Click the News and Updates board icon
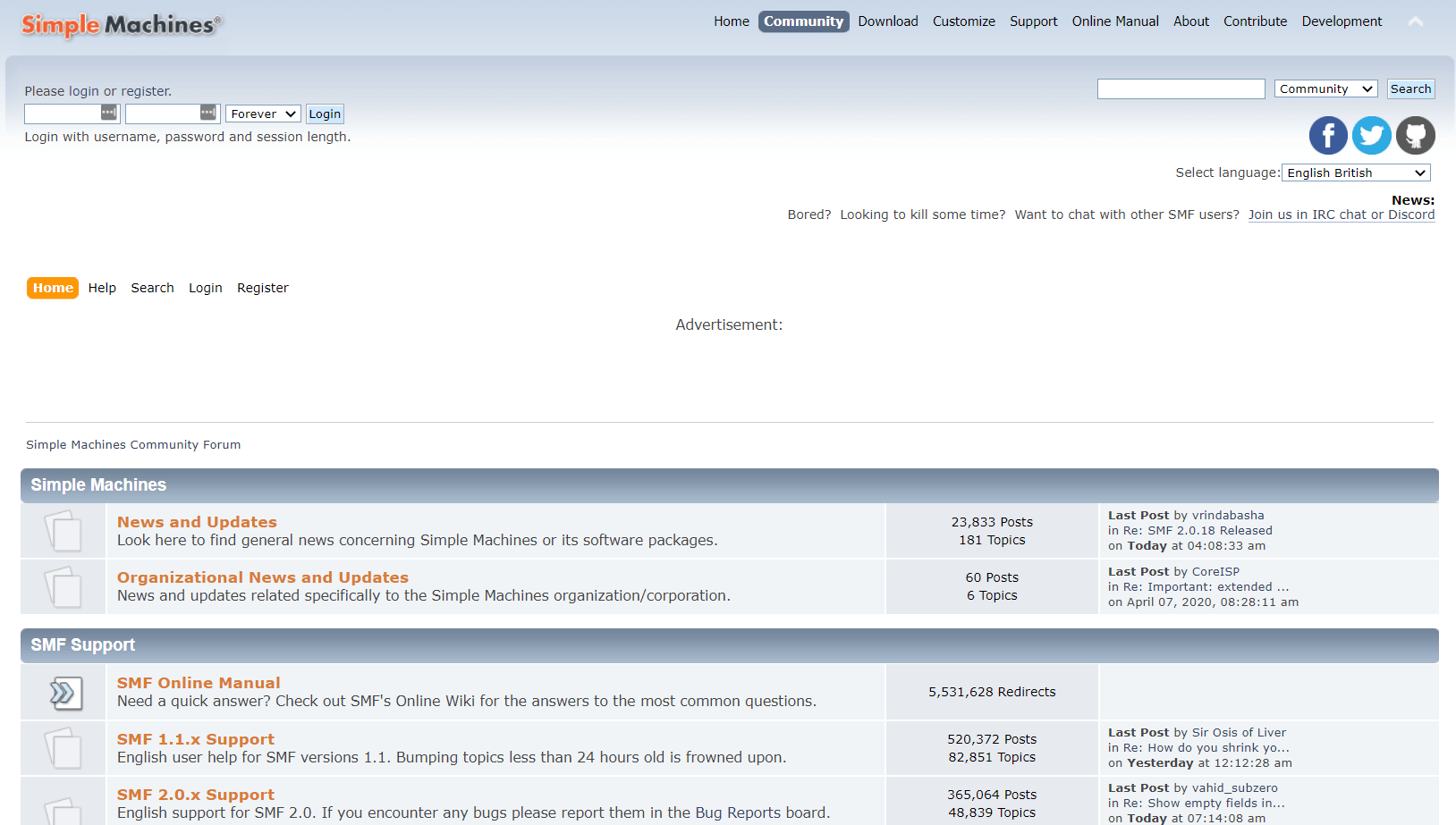This screenshot has height=825, width=1456. click(63, 530)
